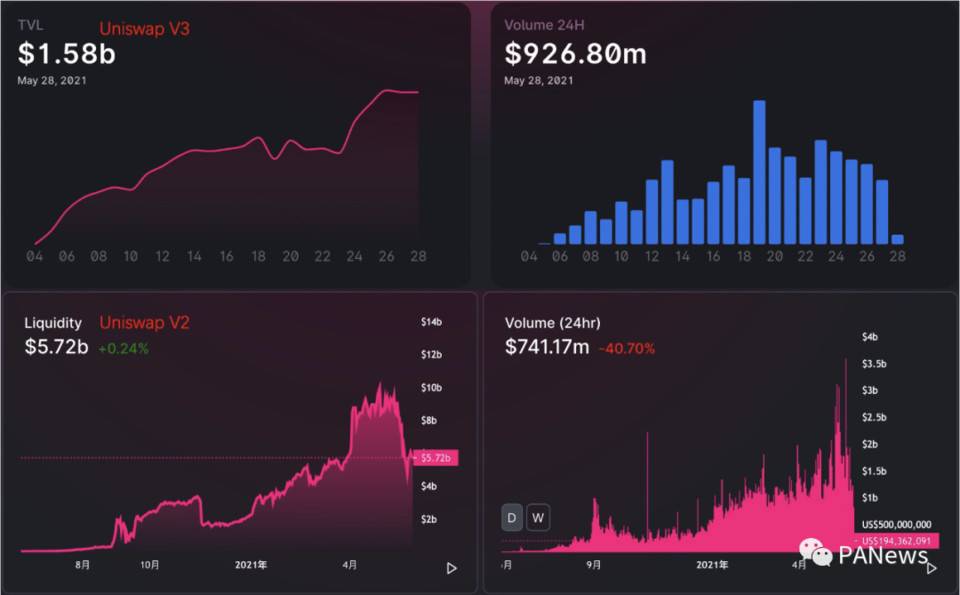This screenshot has height=595, width=960.
Task: Click the play arrow in the Liquidity chart
Action: [x=451, y=568]
